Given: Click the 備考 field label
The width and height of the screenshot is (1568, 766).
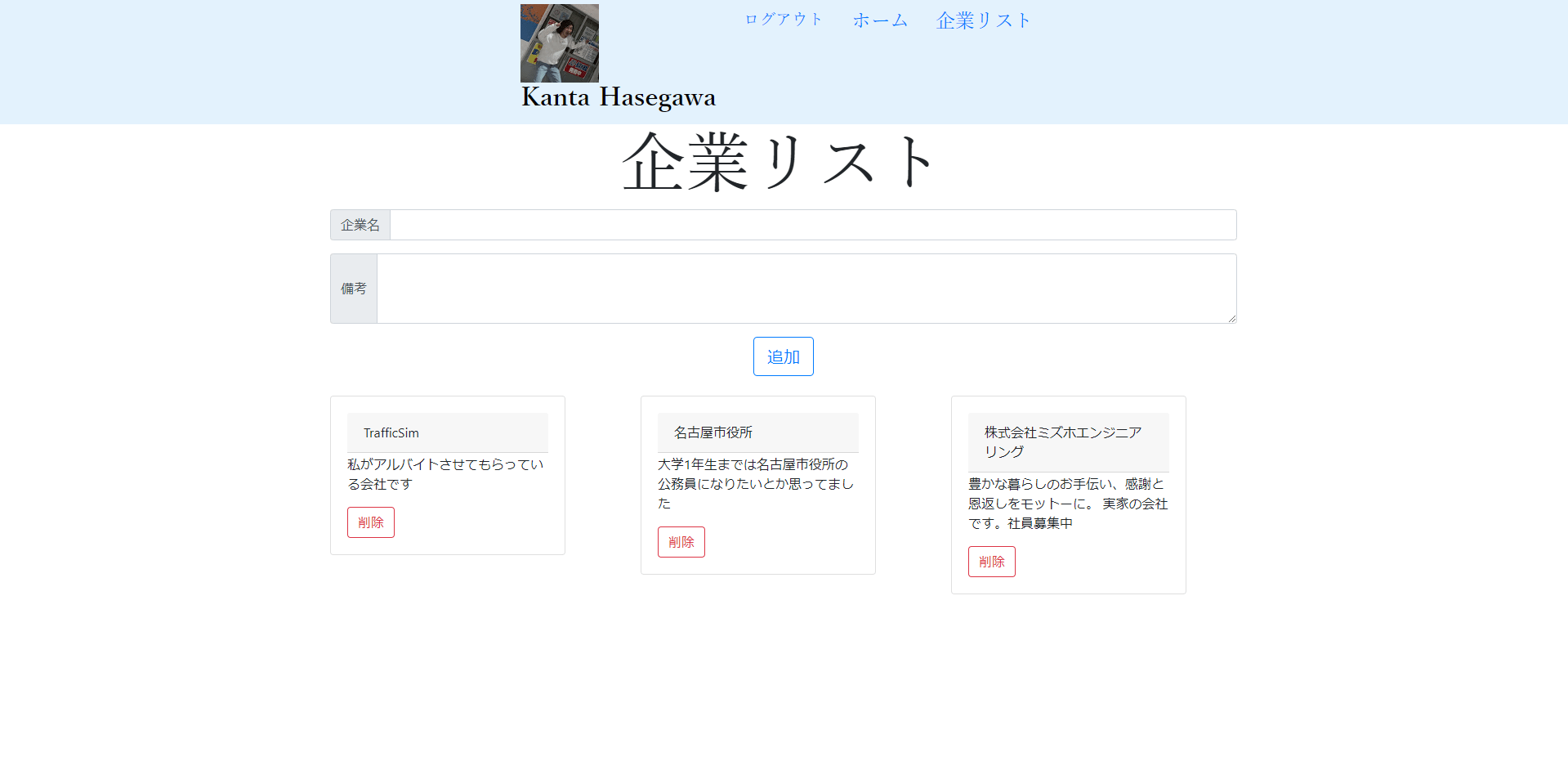Looking at the screenshot, I should 354,289.
